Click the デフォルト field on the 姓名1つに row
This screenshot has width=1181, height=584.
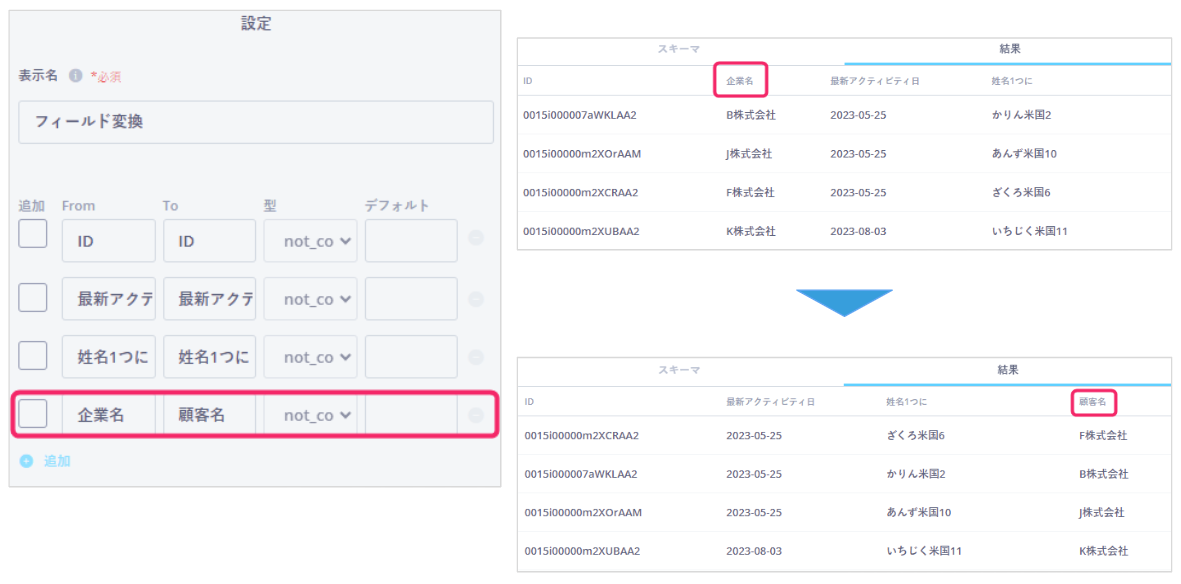(411, 357)
